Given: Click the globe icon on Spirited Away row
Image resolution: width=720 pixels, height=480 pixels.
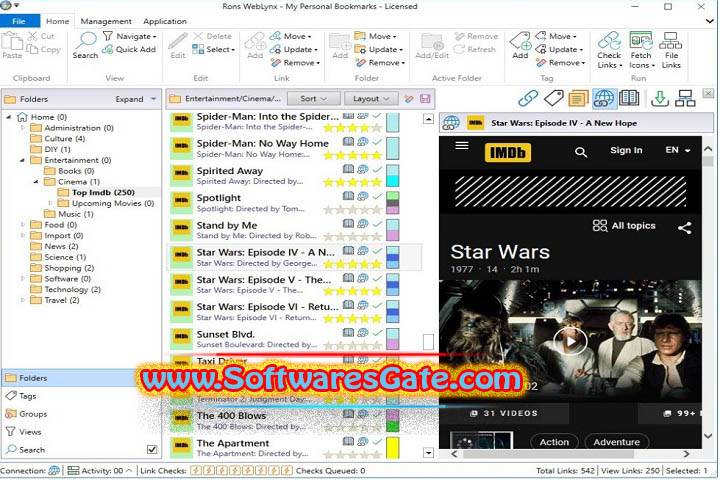Looking at the screenshot, I should pos(363,169).
